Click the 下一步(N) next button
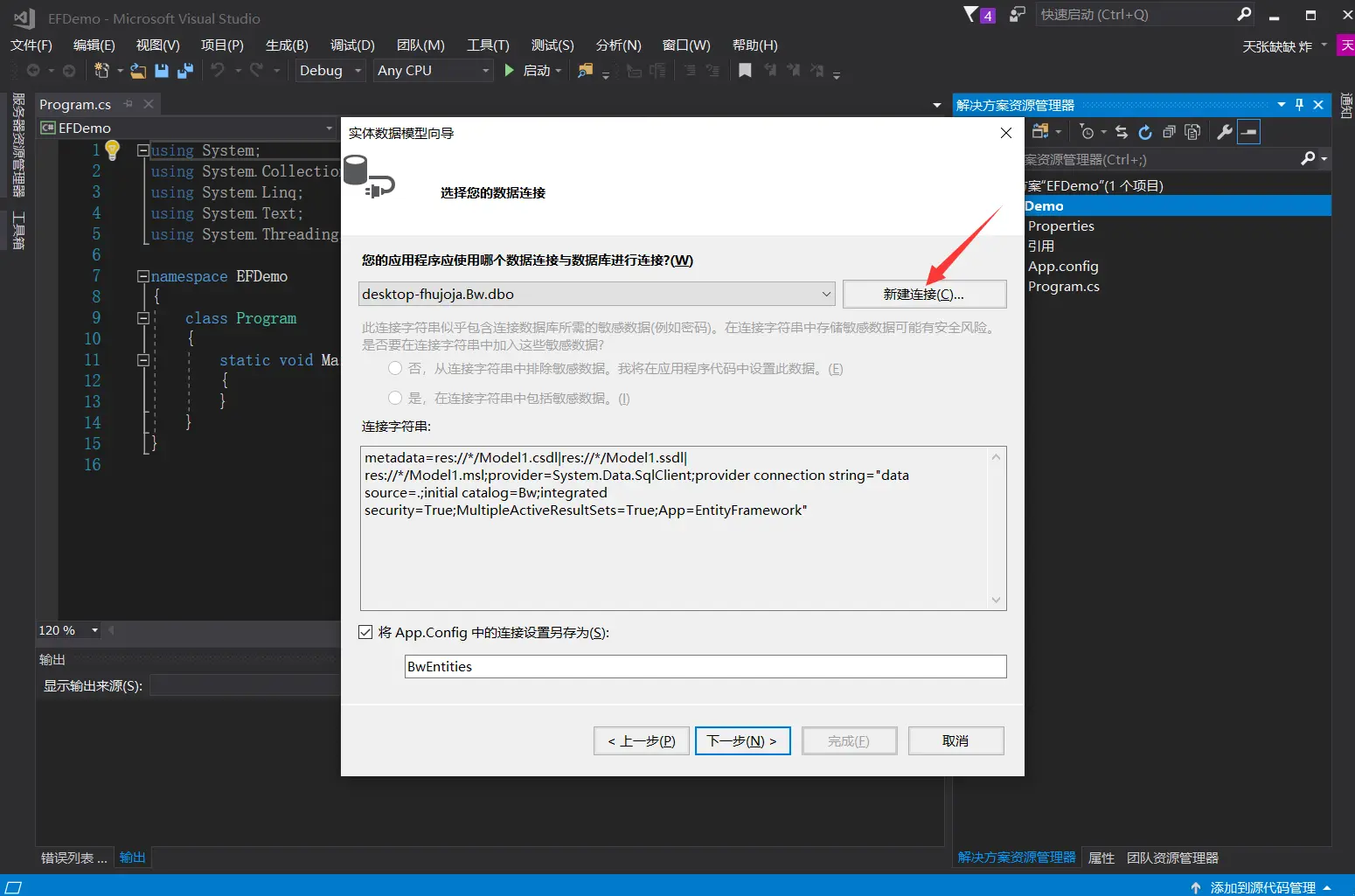The width and height of the screenshot is (1355, 896). tap(742, 740)
